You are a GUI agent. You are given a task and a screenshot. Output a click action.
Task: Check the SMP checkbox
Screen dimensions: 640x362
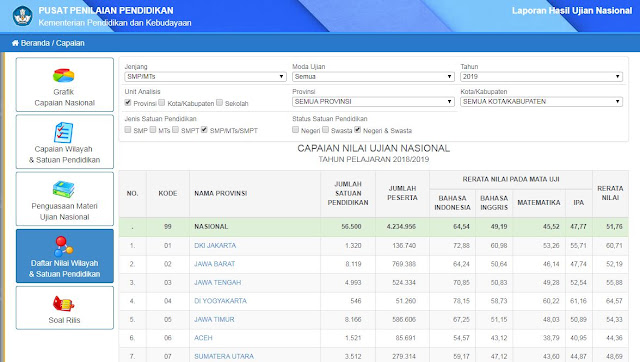(x=128, y=129)
